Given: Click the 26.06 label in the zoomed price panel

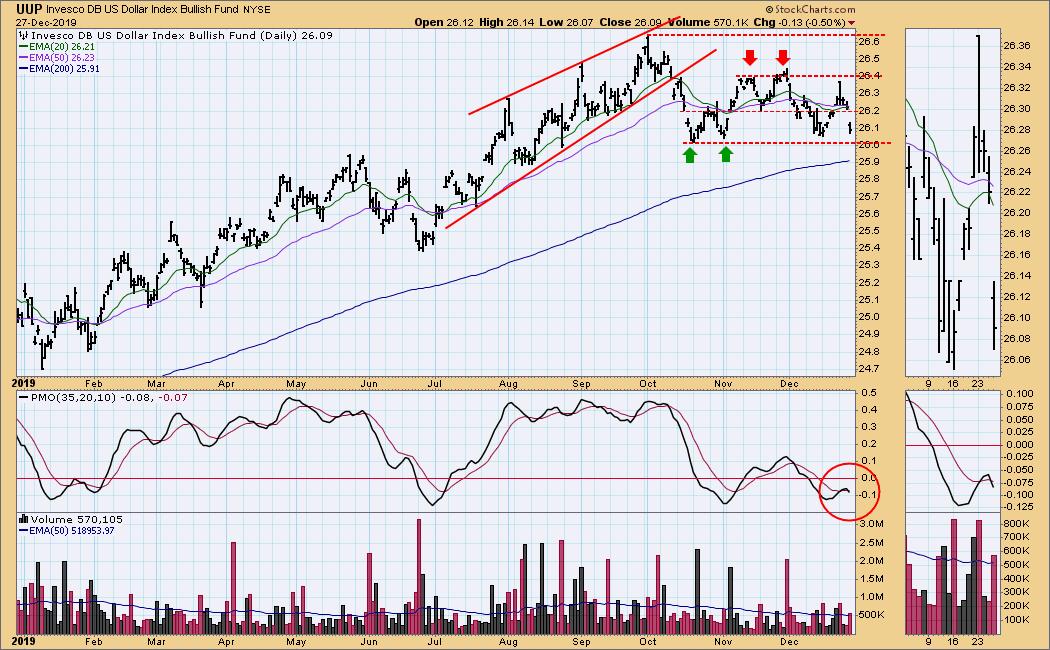Looking at the screenshot, I should point(1017,359).
